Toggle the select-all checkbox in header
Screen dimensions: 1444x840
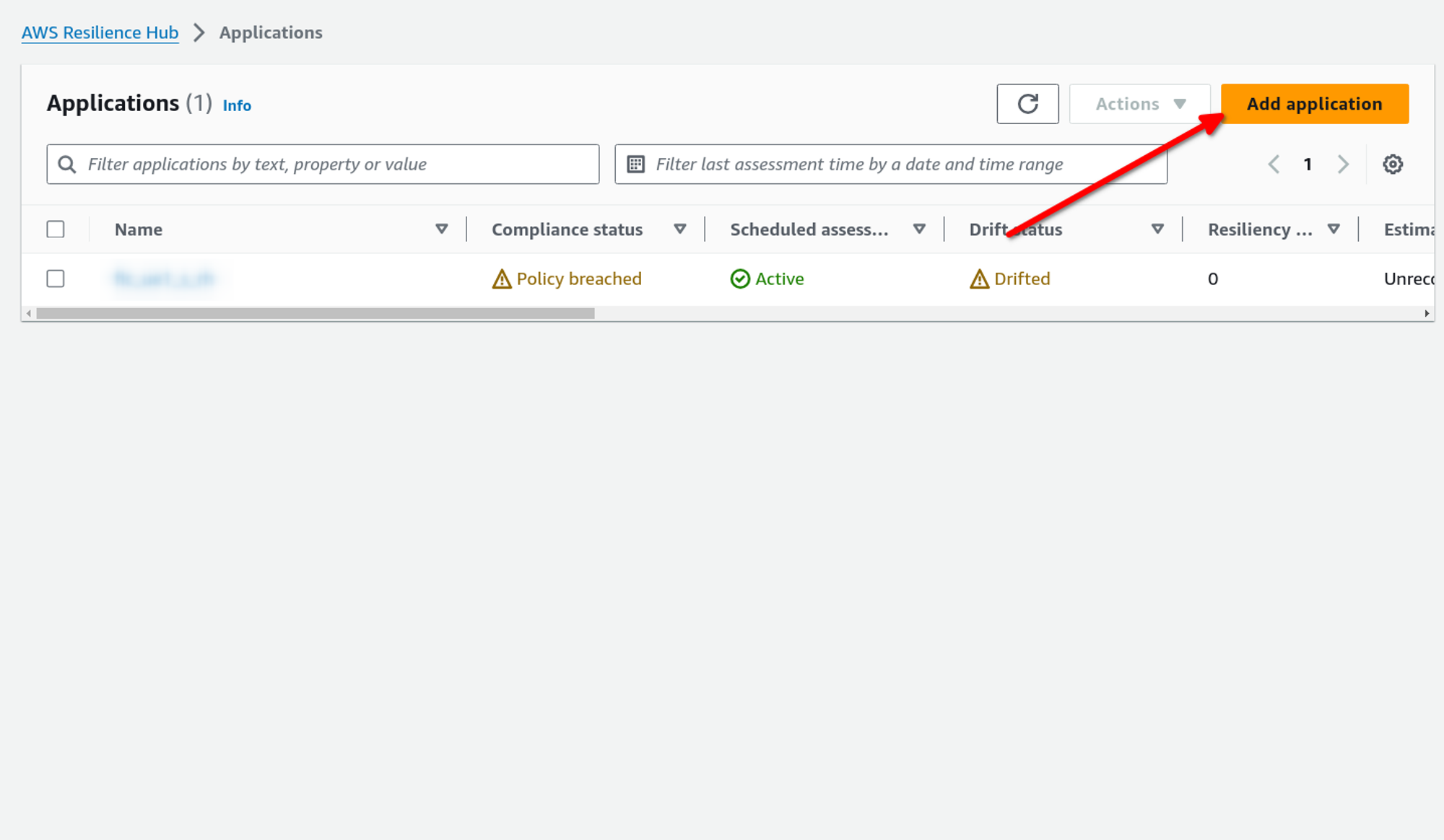(x=56, y=229)
